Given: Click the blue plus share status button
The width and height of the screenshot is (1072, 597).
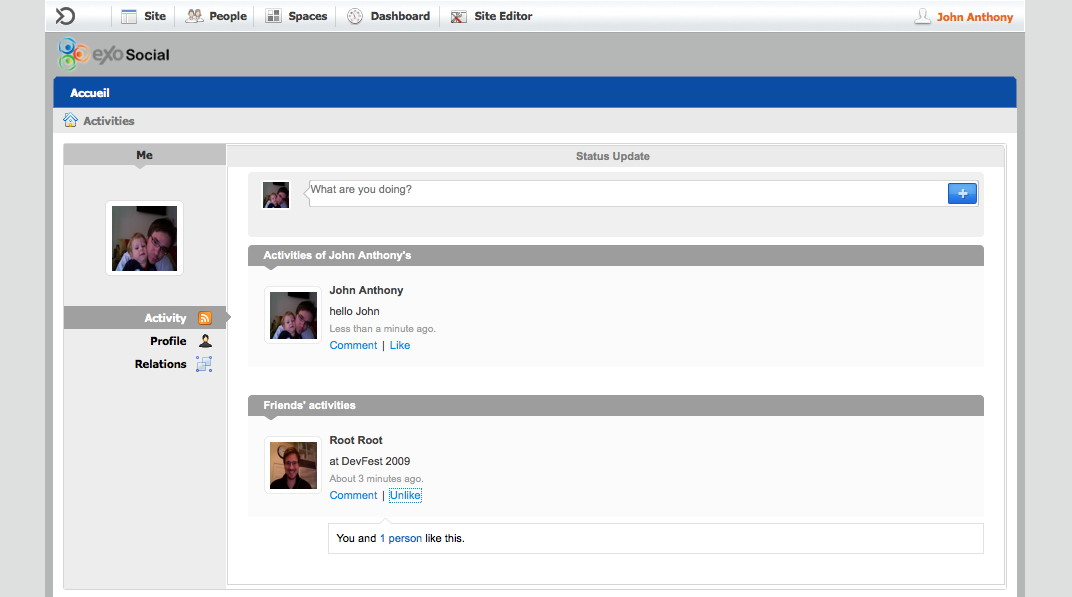Looking at the screenshot, I should tap(961, 194).
